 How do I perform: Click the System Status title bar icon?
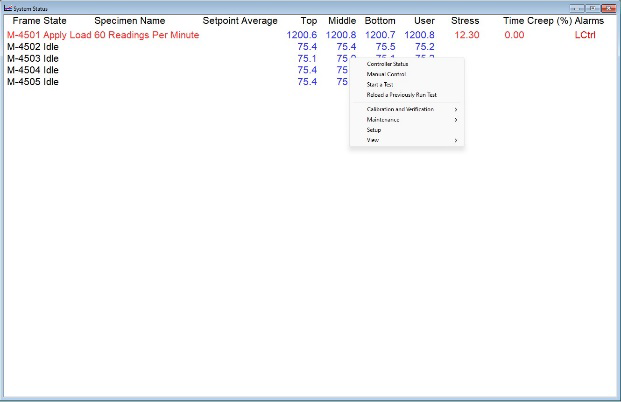coord(8,8)
